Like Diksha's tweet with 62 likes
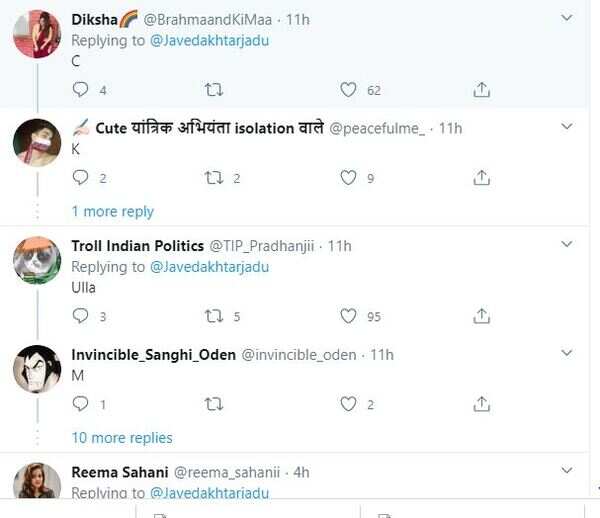Viewport: 600px width, 518px height. pyautogui.click(x=348, y=90)
